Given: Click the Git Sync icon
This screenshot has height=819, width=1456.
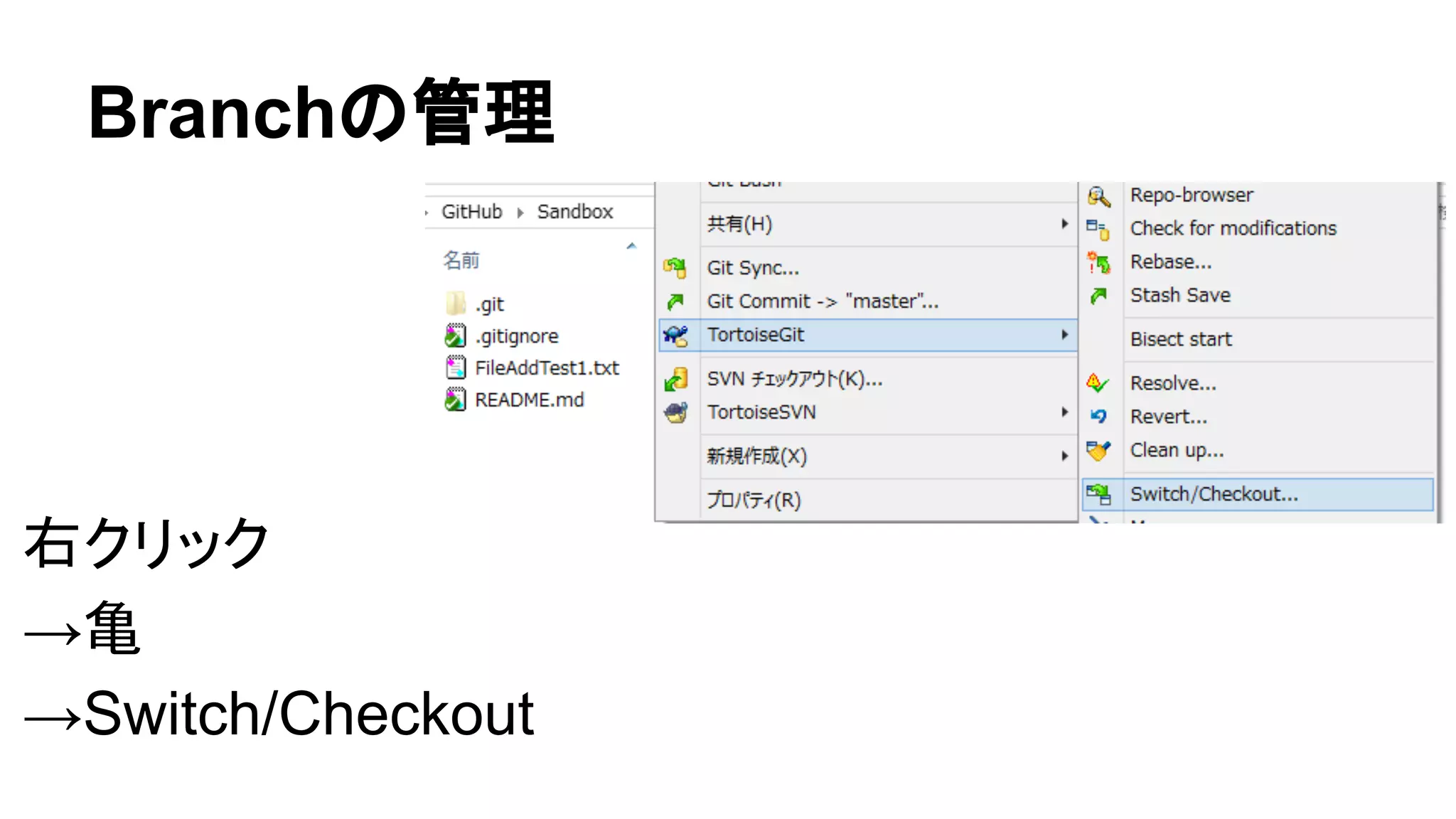Looking at the screenshot, I should [675, 268].
